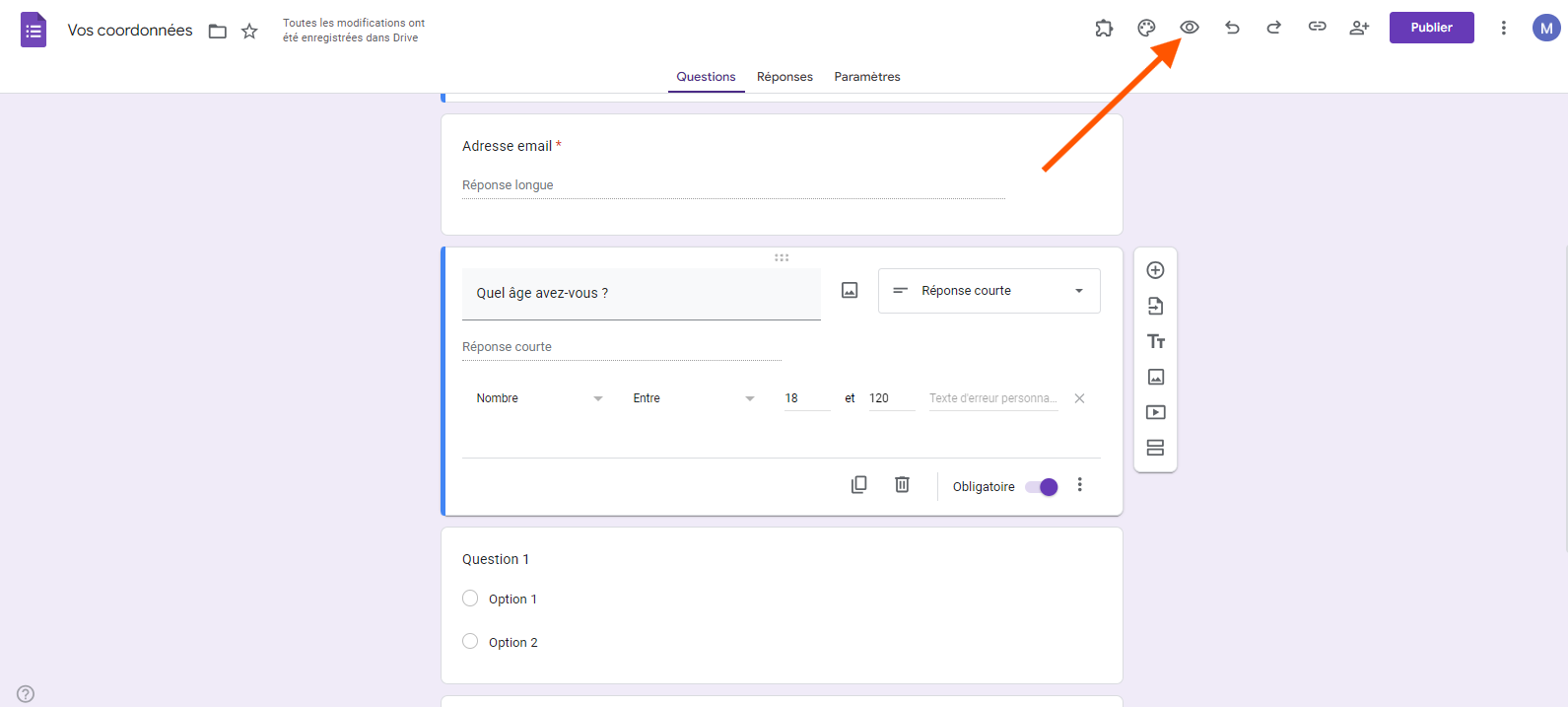Import questions from another form
1568x707 pixels.
(1156, 306)
